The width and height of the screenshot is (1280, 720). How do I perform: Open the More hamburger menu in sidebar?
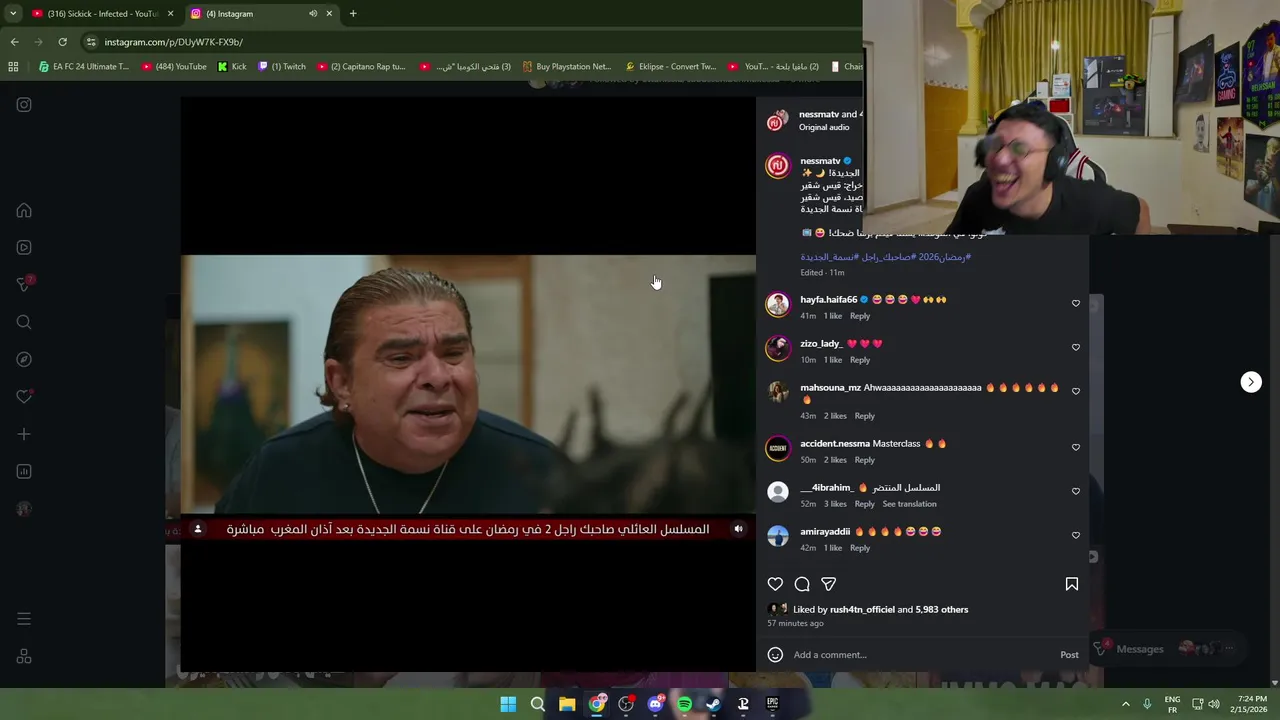[24, 619]
